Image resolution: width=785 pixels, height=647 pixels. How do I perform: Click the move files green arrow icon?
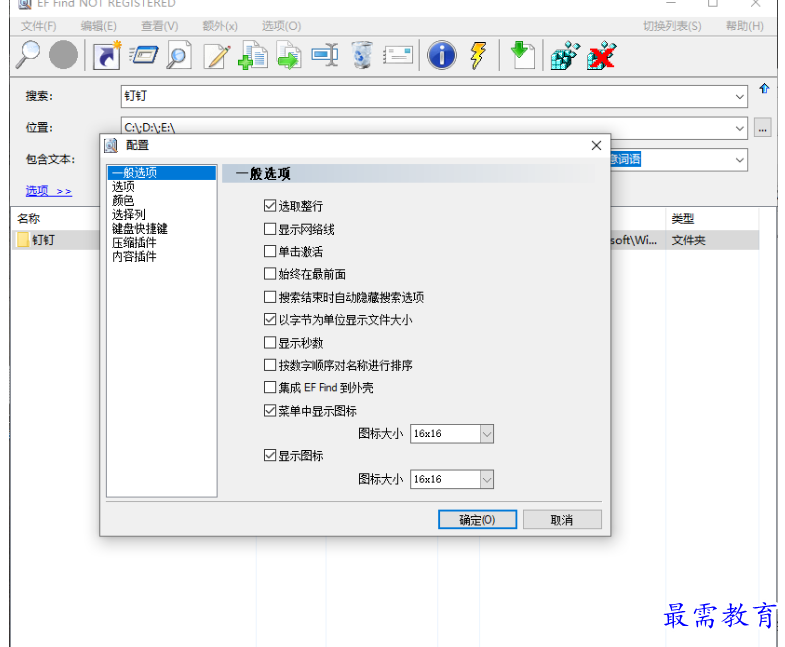tap(289, 54)
